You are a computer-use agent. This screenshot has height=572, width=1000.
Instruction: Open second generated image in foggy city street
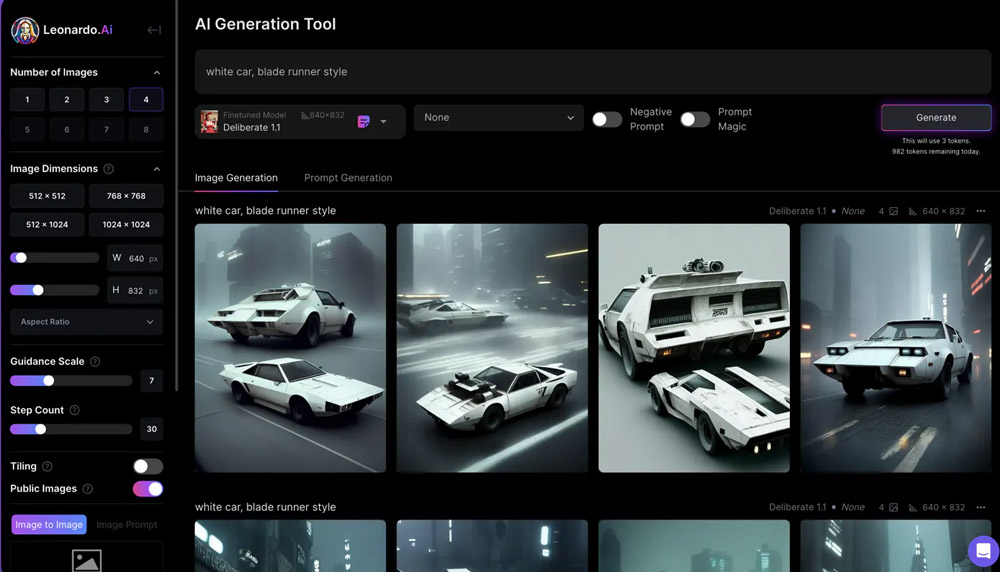(x=492, y=348)
